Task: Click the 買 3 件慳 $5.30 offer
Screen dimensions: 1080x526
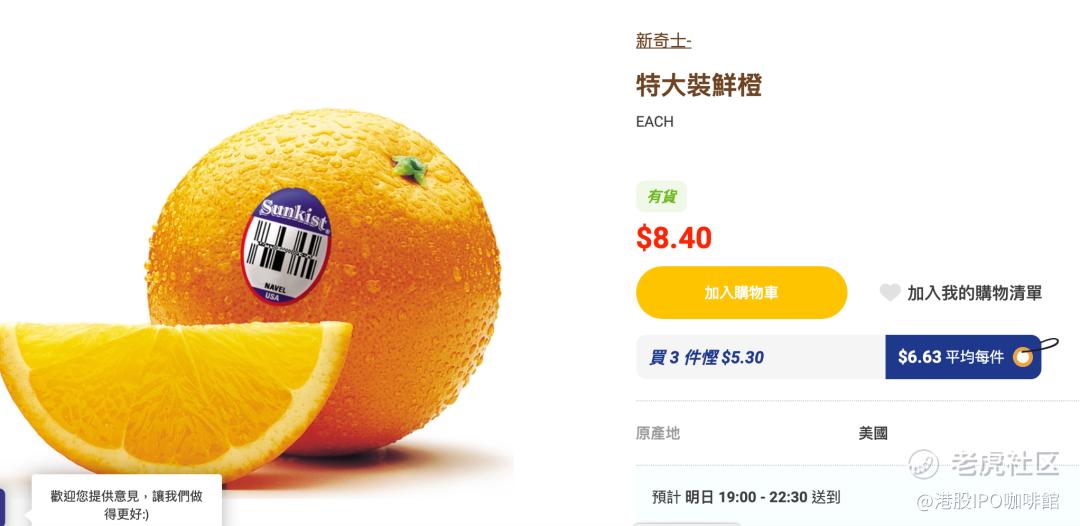Action: 706,357
